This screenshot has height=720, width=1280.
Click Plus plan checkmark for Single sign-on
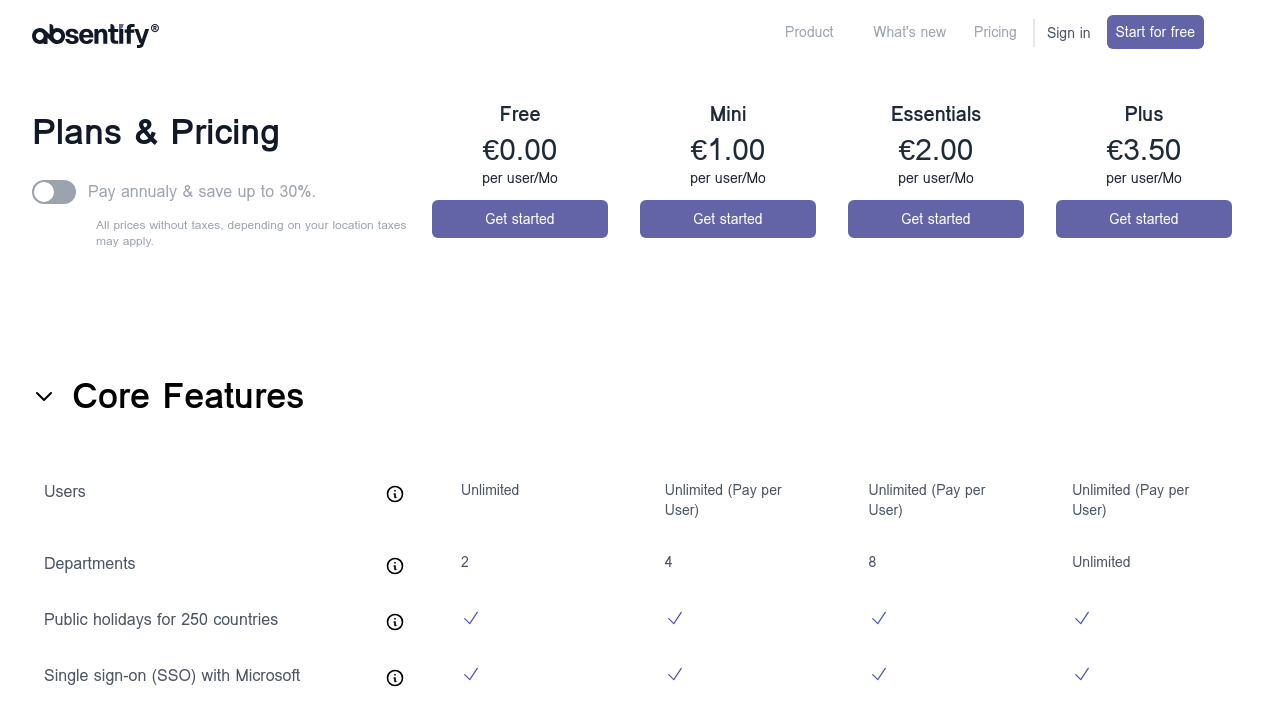point(1082,675)
